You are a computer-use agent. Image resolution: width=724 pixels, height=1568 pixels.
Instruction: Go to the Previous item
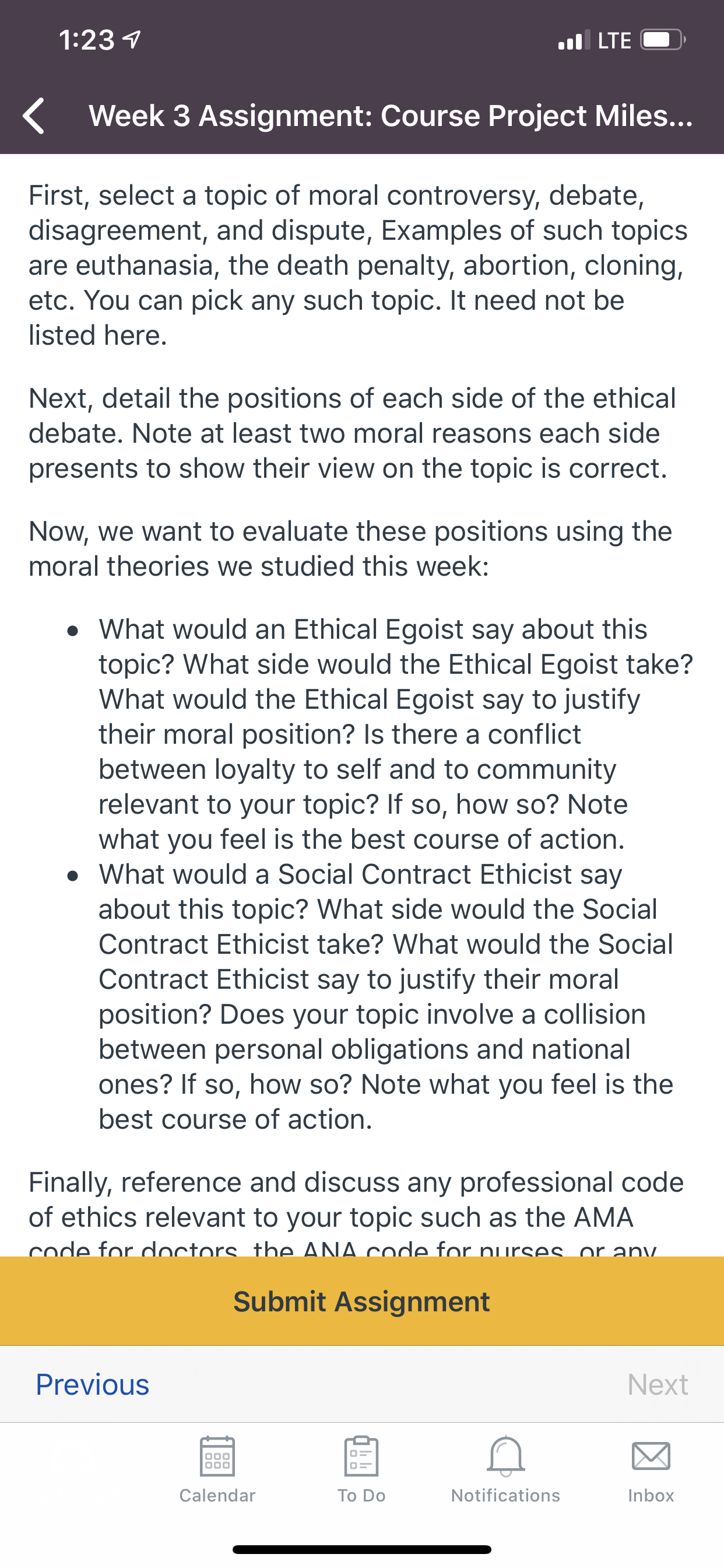(x=93, y=1385)
